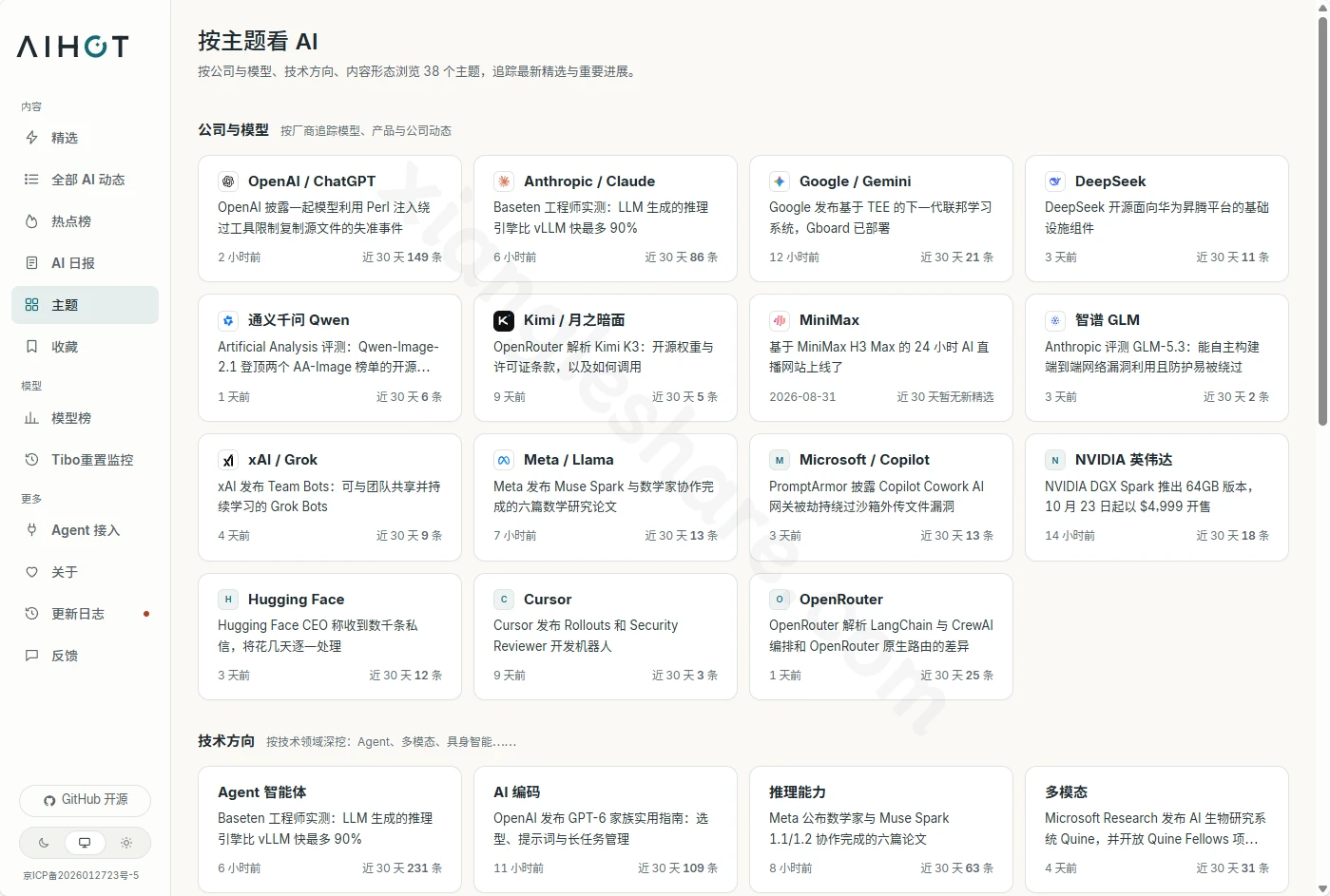Click the page vertical scrollbar
Screen dimensions: 1330x896
click(x=1322, y=220)
